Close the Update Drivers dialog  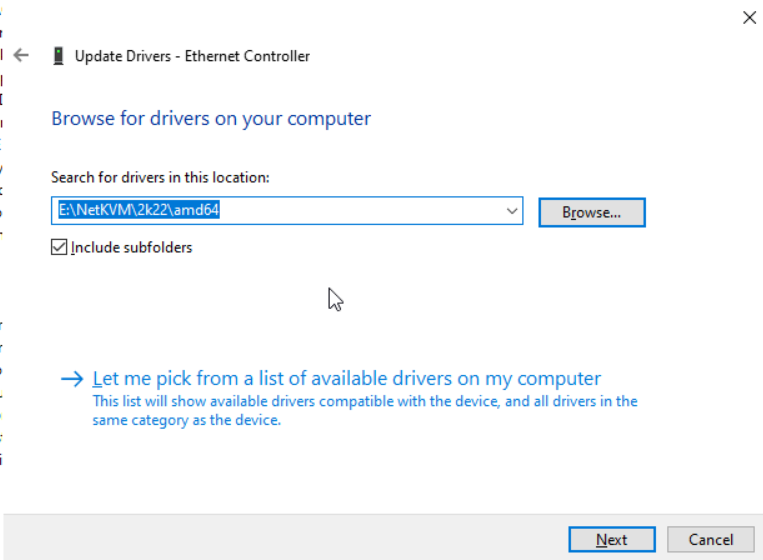pos(749,18)
